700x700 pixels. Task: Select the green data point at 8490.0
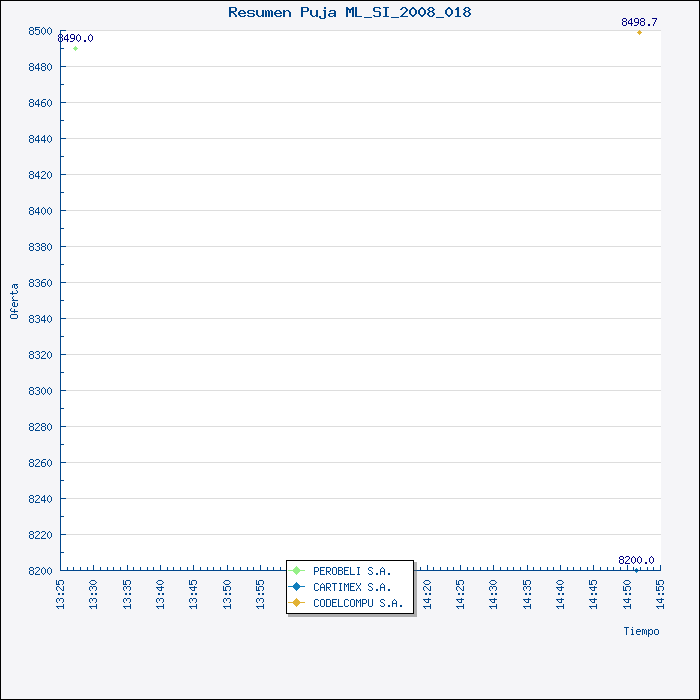point(75,49)
